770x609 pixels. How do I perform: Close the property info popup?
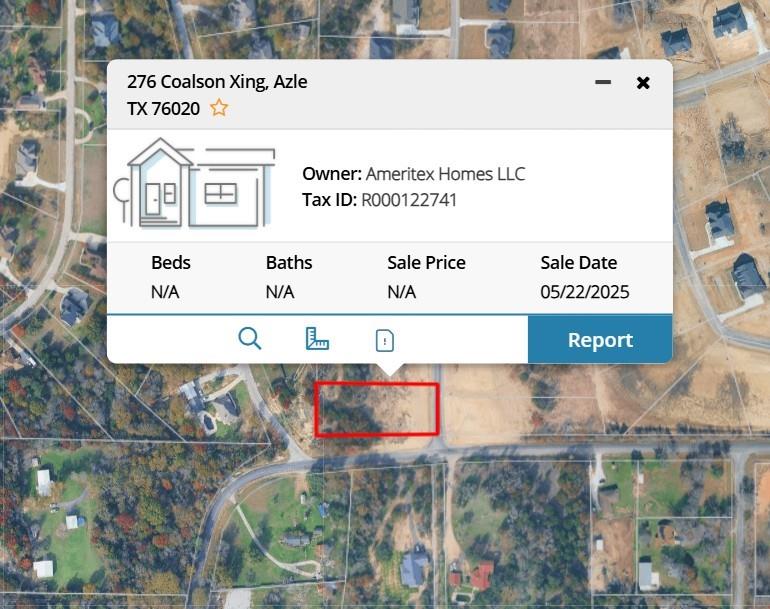[643, 82]
